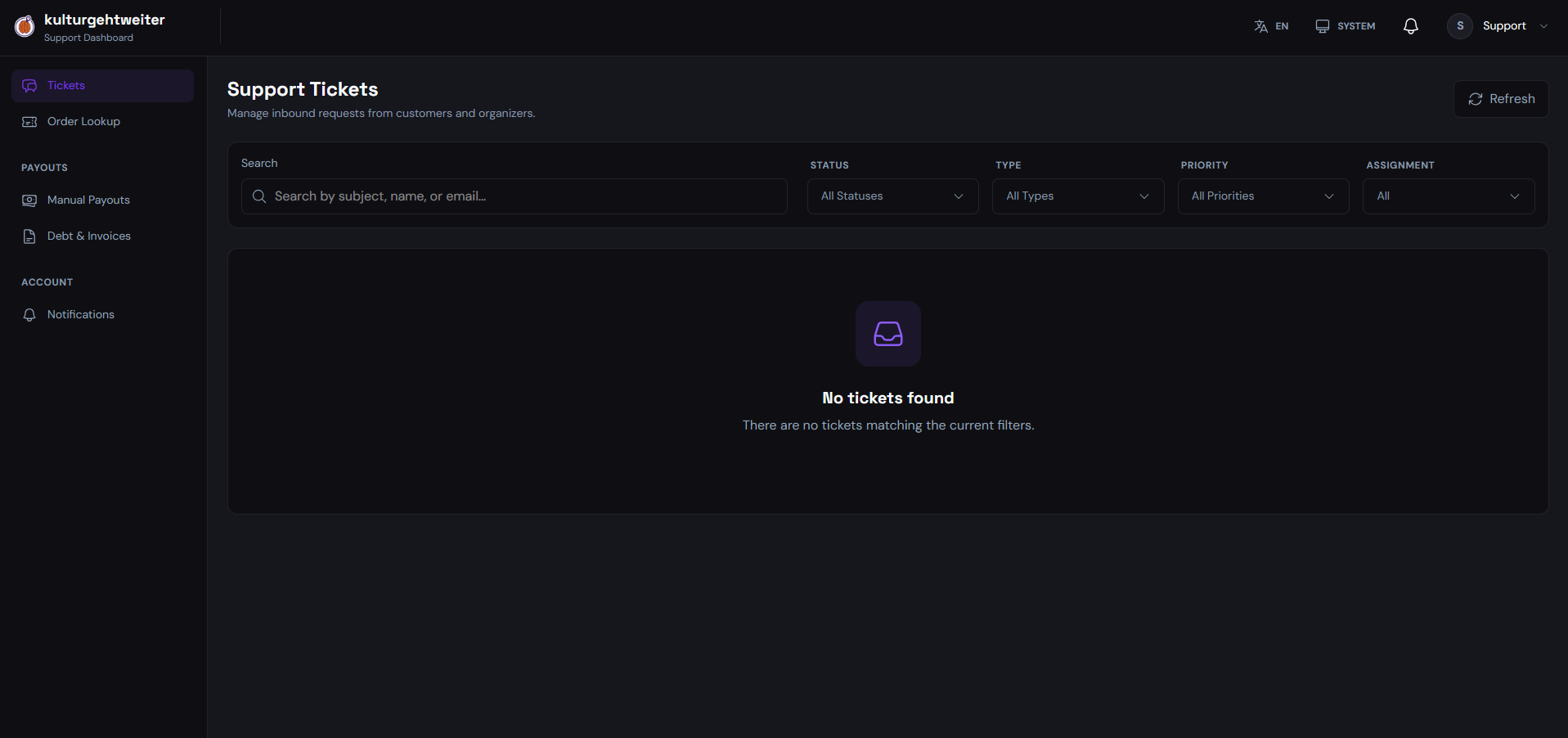This screenshot has height=738, width=1568.
Task: Click the S user avatar
Action: pyautogui.click(x=1460, y=26)
